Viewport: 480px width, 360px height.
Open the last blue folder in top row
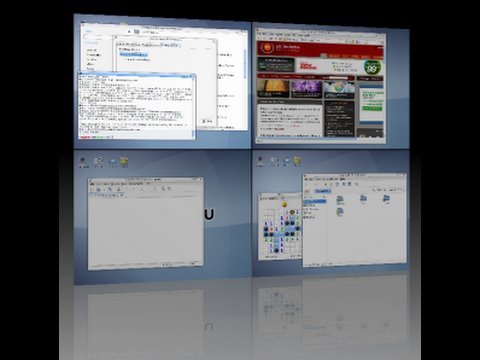pyautogui.click(x=386, y=199)
